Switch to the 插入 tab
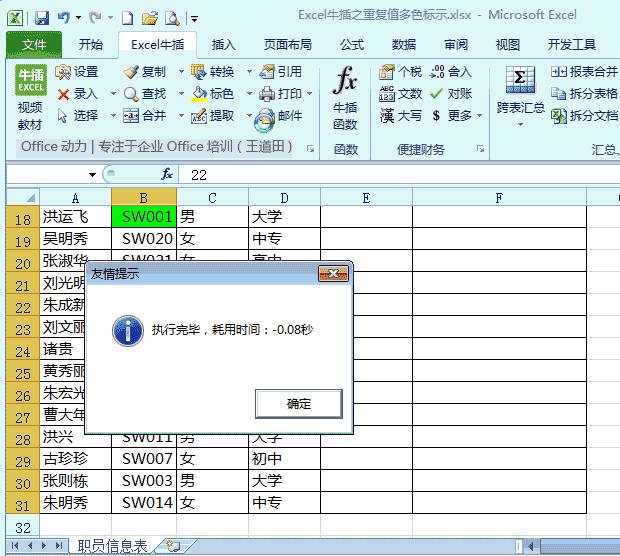Screen dimensions: 620x556 (223, 45)
